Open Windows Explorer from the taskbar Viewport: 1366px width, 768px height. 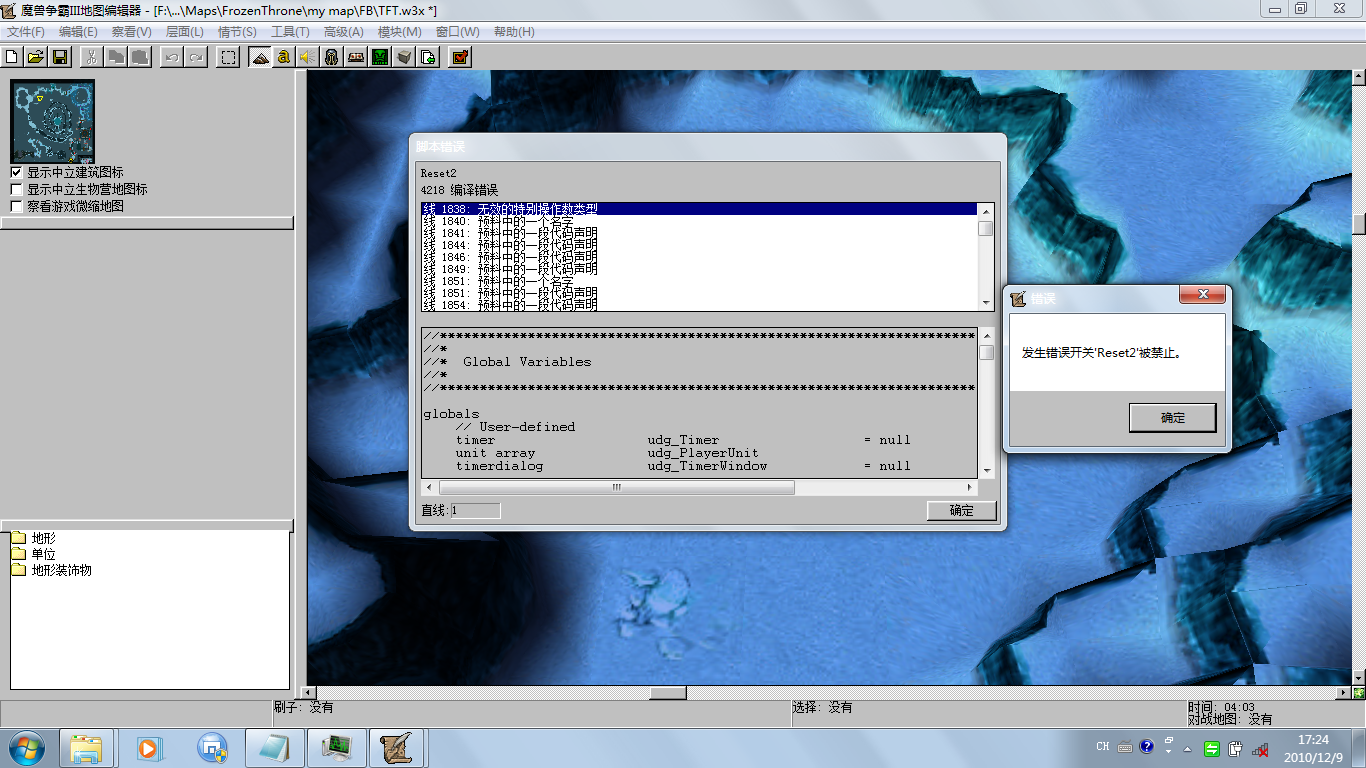click(86, 747)
